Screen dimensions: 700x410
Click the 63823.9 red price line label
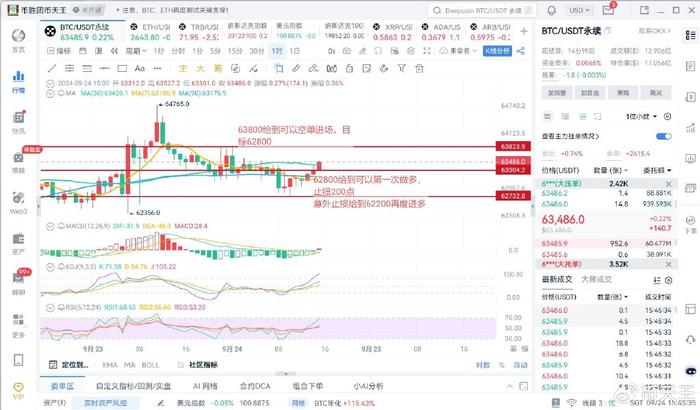coord(513,146)
